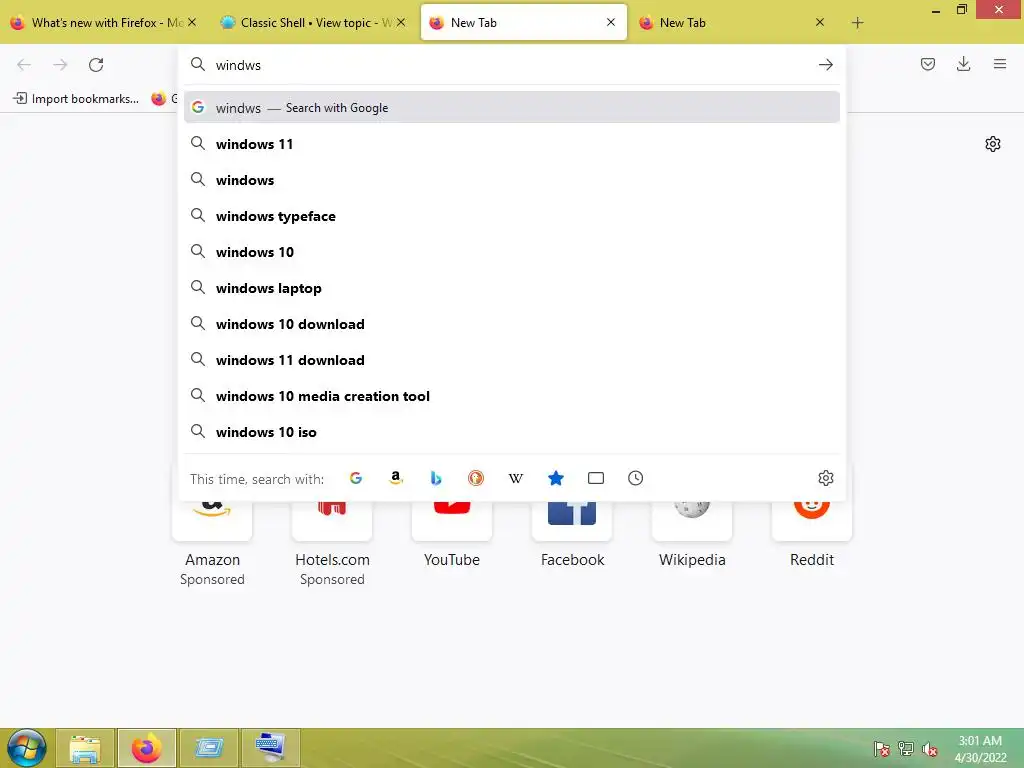The height and width of the screenshot is (768, 1024).
Task: Open search settings gear in the dropdown
Action: point(825,478)
